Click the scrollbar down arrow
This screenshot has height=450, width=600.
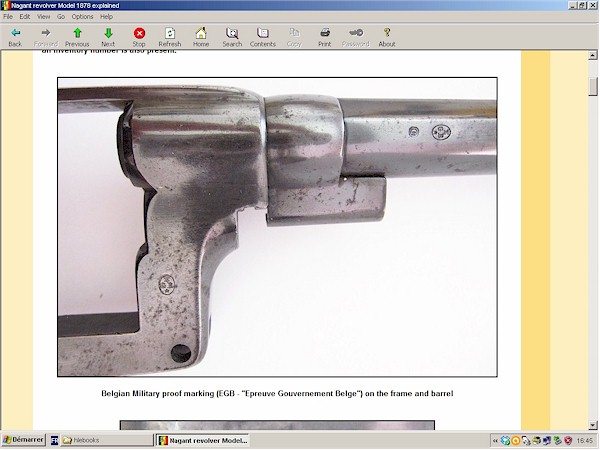pyautogui.click(x=593, y=425)
